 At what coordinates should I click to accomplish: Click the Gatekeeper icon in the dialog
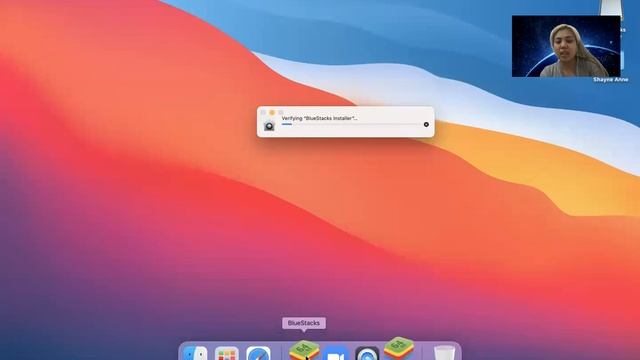(269, 126)
